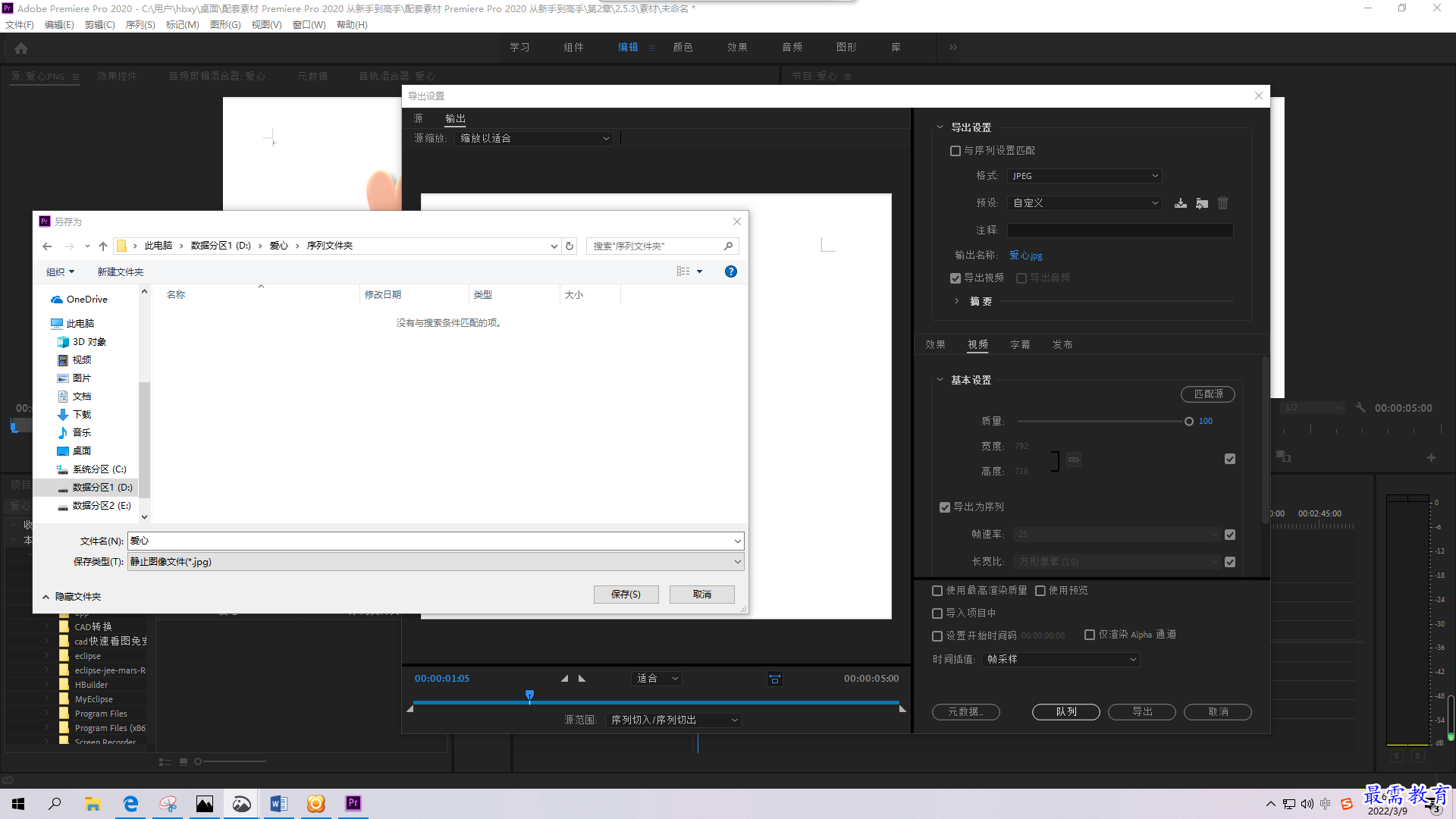Open the save as type dropdown

(435, 562)
